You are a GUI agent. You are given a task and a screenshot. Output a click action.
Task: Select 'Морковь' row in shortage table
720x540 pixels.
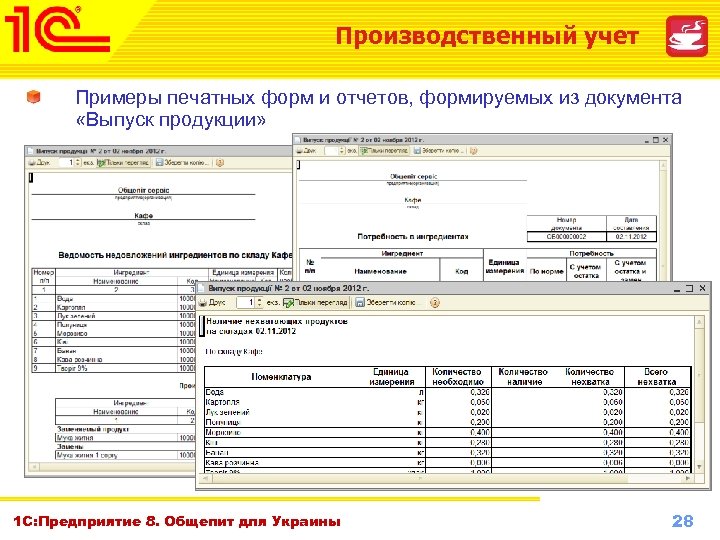(447, 433)
